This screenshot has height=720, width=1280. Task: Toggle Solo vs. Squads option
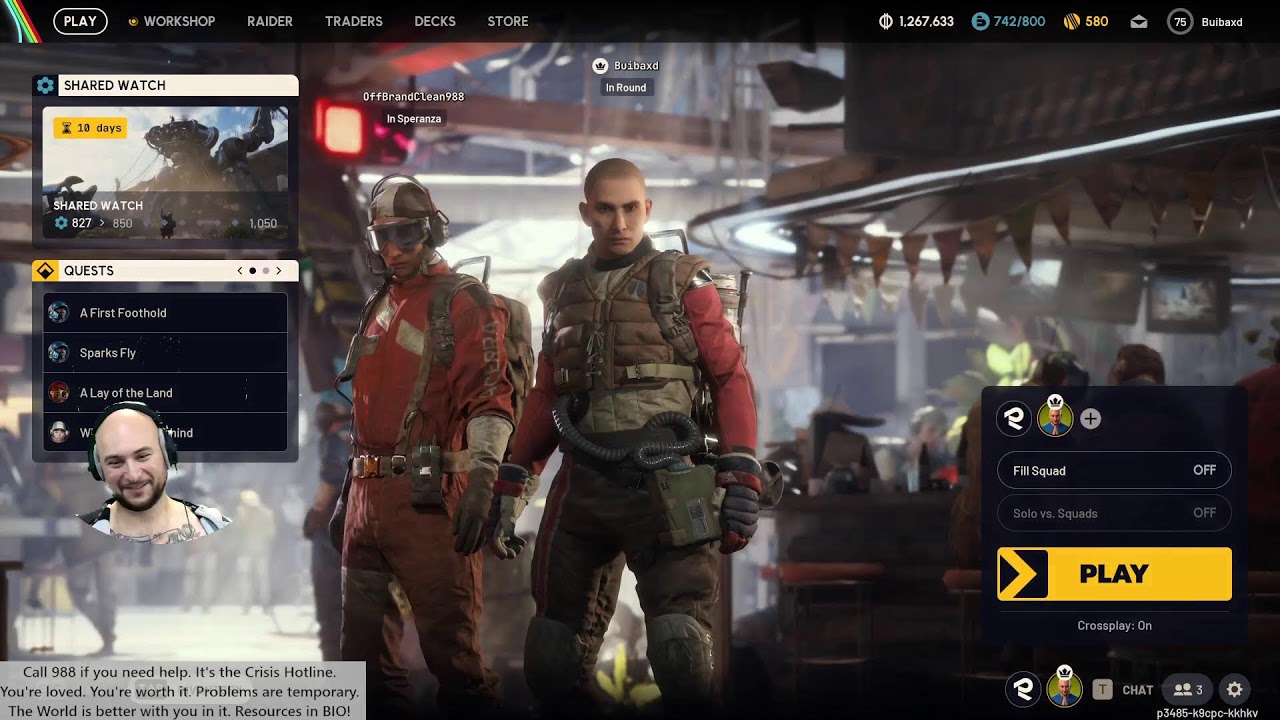click(x=1114, y=513)
